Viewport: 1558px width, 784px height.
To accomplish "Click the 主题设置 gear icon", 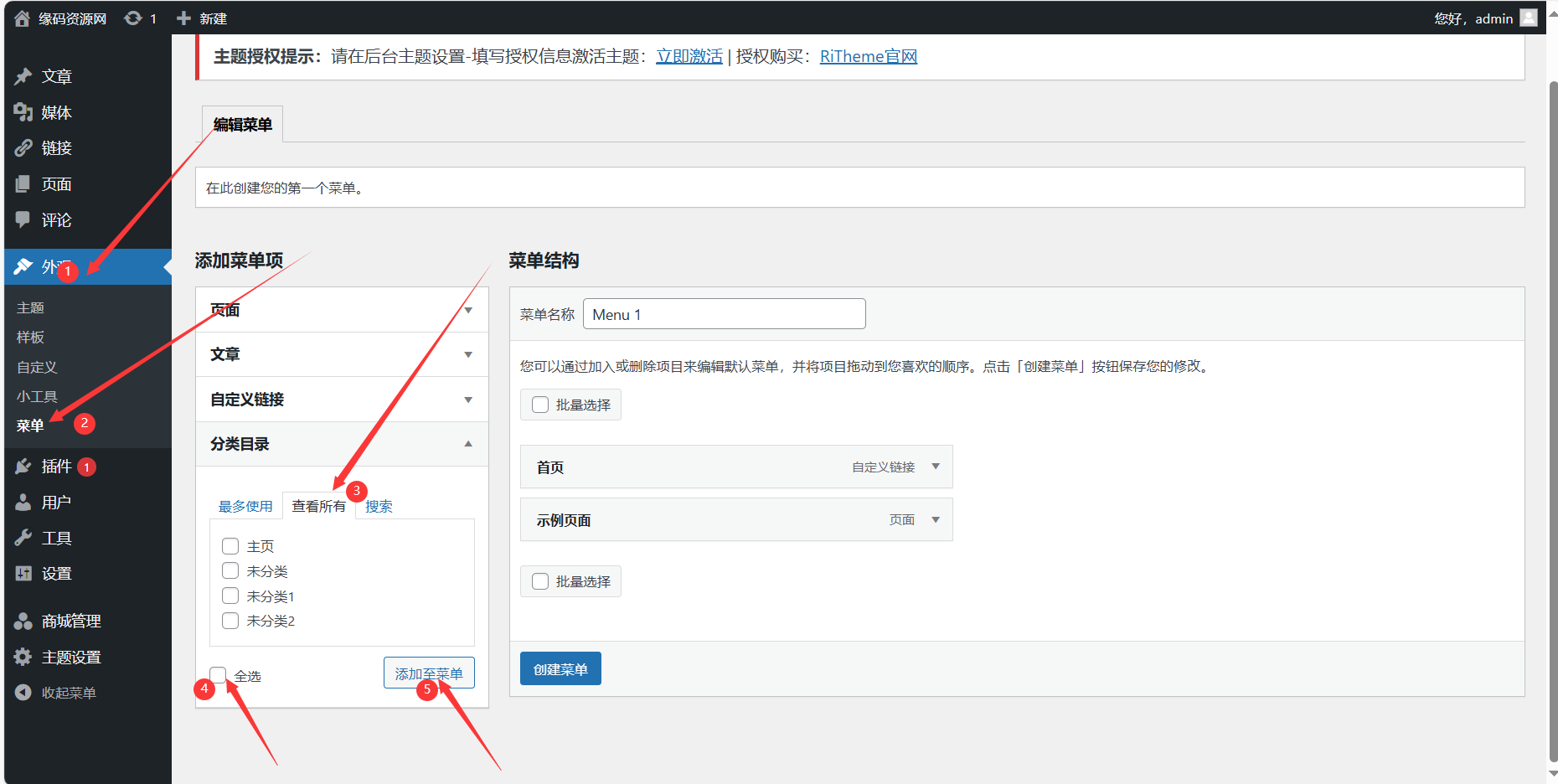I will [23, 657].
